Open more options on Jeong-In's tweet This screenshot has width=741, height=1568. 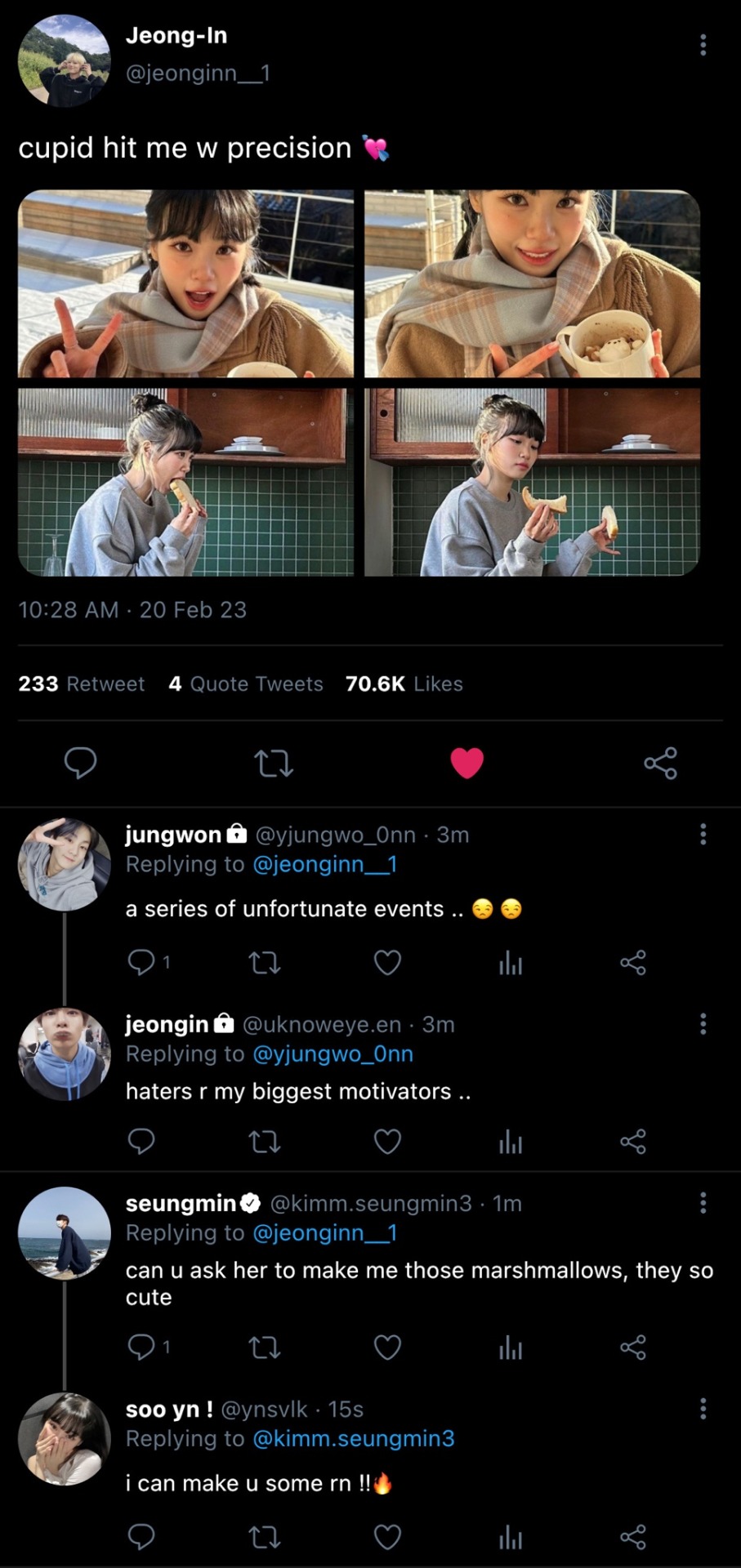click(703, 45)
